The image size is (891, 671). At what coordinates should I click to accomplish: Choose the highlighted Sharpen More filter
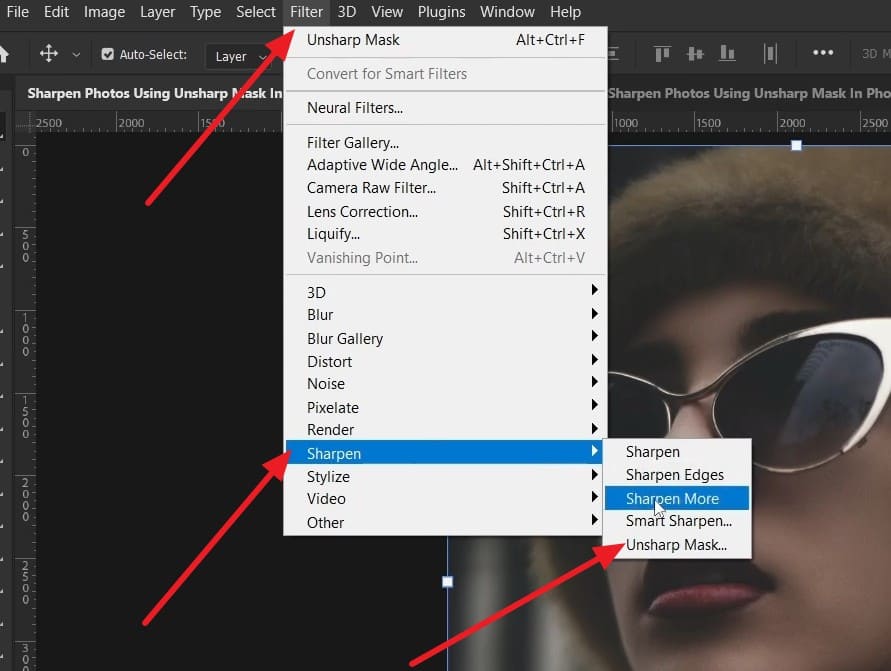677,498
